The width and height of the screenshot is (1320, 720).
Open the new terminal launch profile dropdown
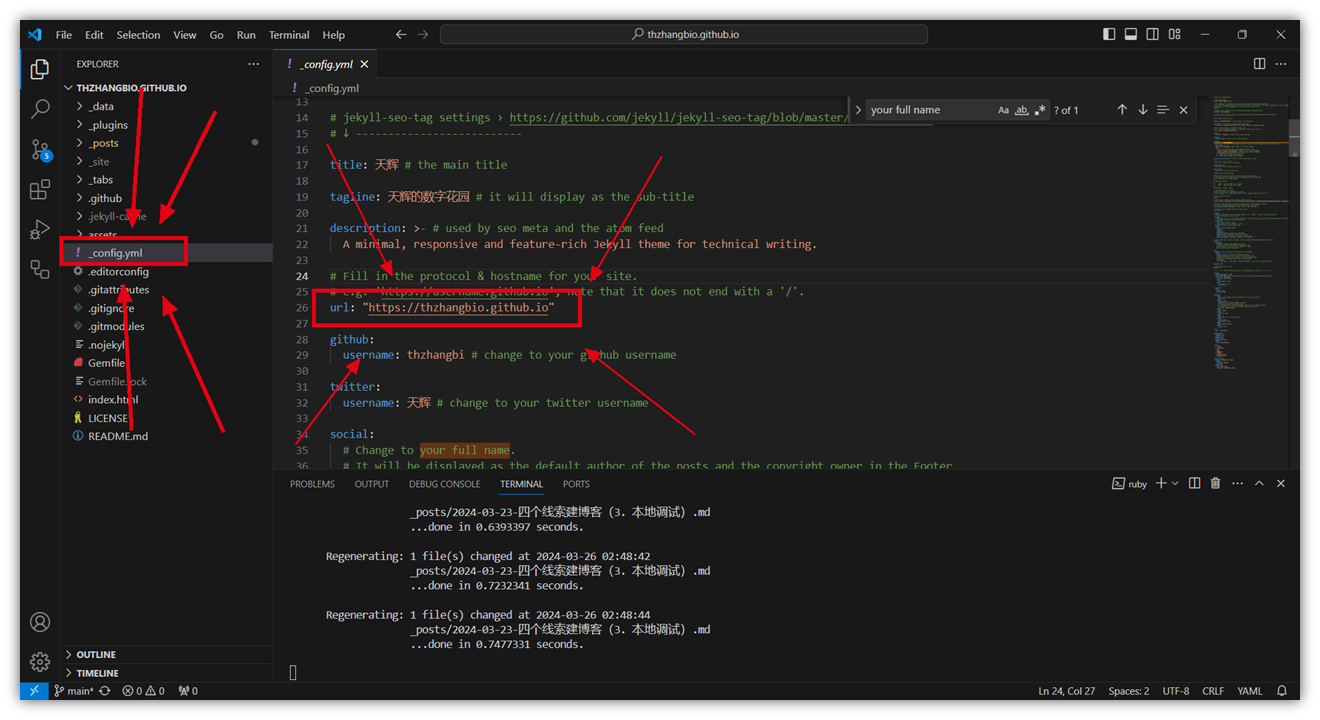1175,484
